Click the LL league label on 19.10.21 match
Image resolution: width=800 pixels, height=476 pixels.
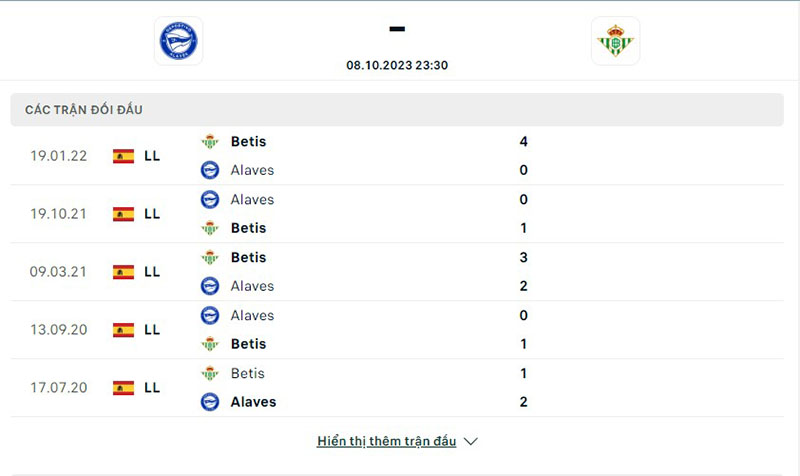point(152,214)
